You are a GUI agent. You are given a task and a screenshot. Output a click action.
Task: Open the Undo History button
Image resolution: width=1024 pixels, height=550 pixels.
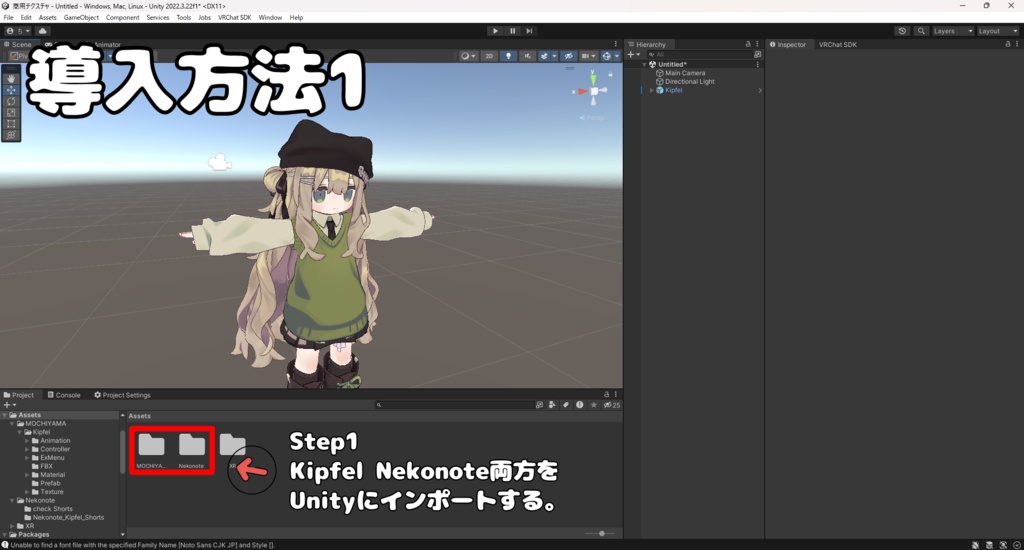click(x=902, y=31)
